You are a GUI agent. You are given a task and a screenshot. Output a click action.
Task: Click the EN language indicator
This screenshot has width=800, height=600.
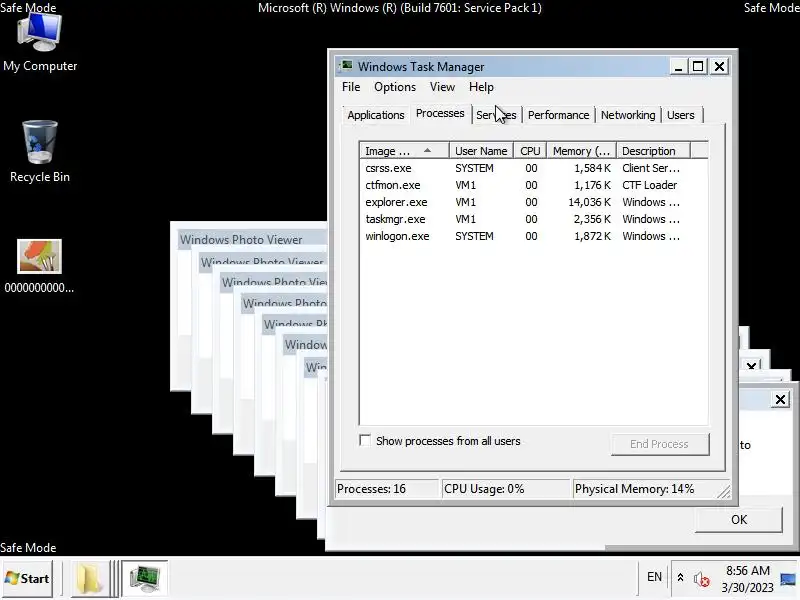pos(654,577)
